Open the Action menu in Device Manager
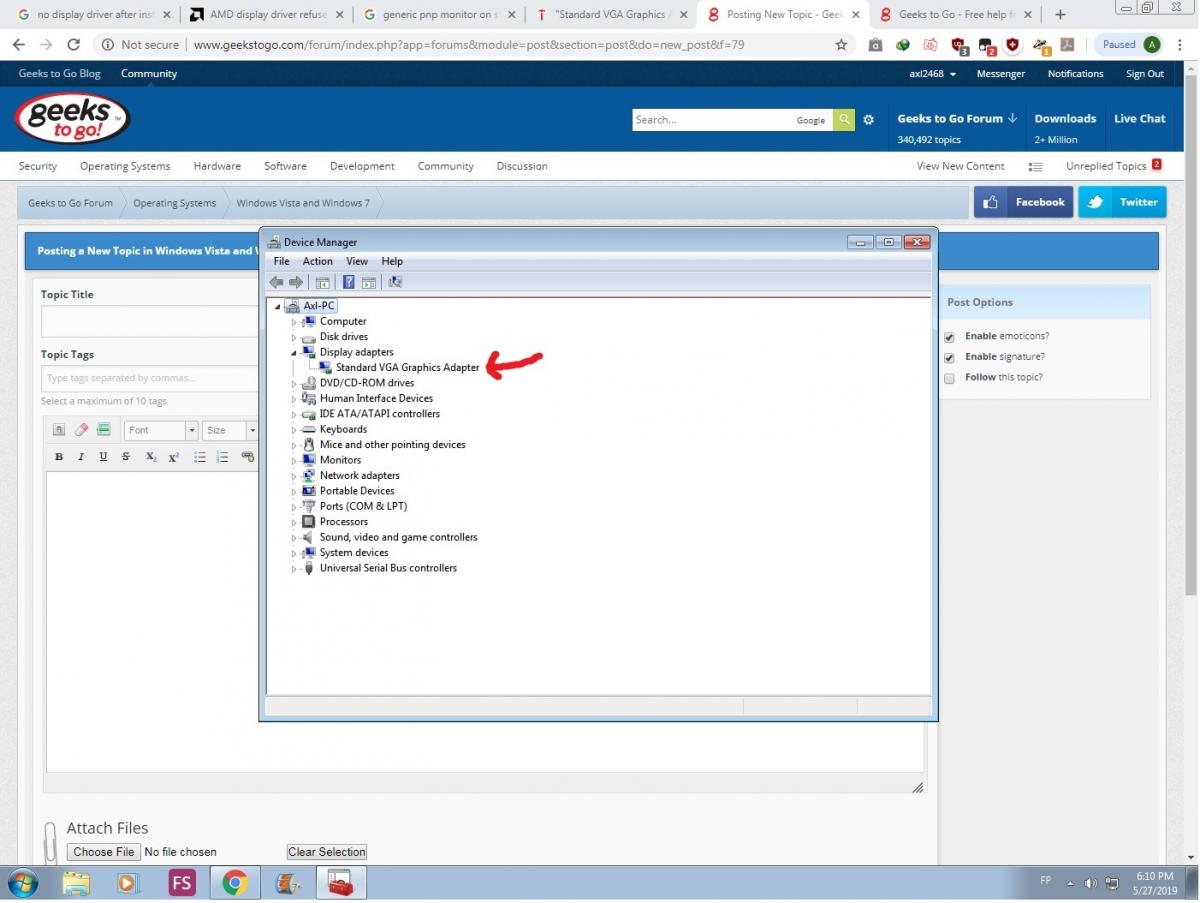This screenshot has height=903, width=1200. click(x=318, y=261)
